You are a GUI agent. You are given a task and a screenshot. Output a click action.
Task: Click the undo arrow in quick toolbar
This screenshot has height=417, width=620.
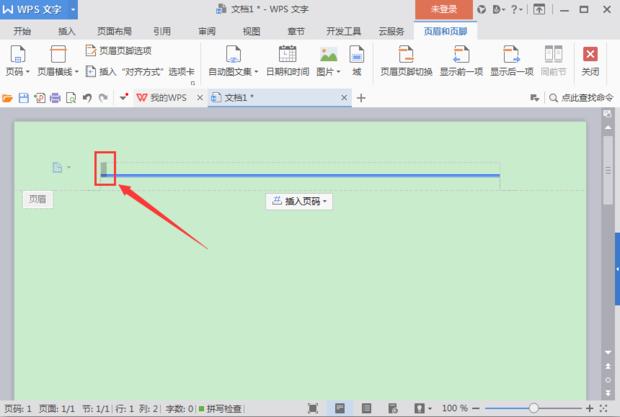pyautogui.click(x=87, y=98)
